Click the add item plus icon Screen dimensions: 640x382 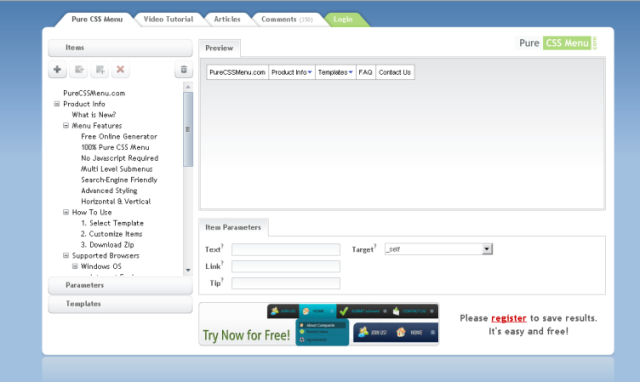point(57,69)
